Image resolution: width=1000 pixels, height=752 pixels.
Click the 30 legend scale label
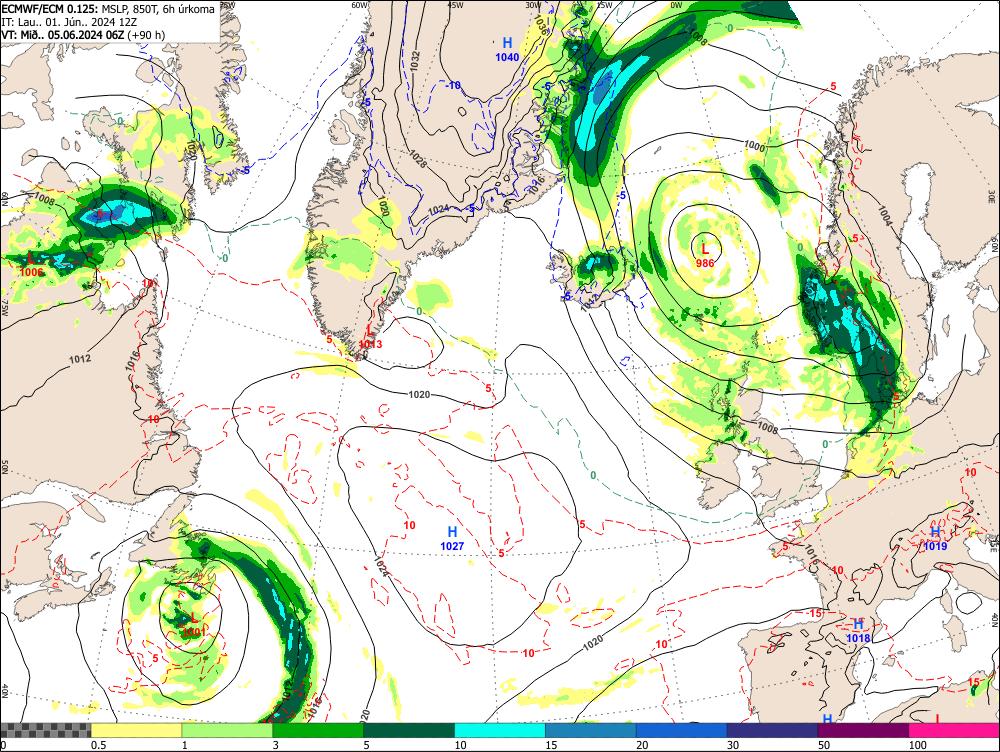[x=733, y=745]
